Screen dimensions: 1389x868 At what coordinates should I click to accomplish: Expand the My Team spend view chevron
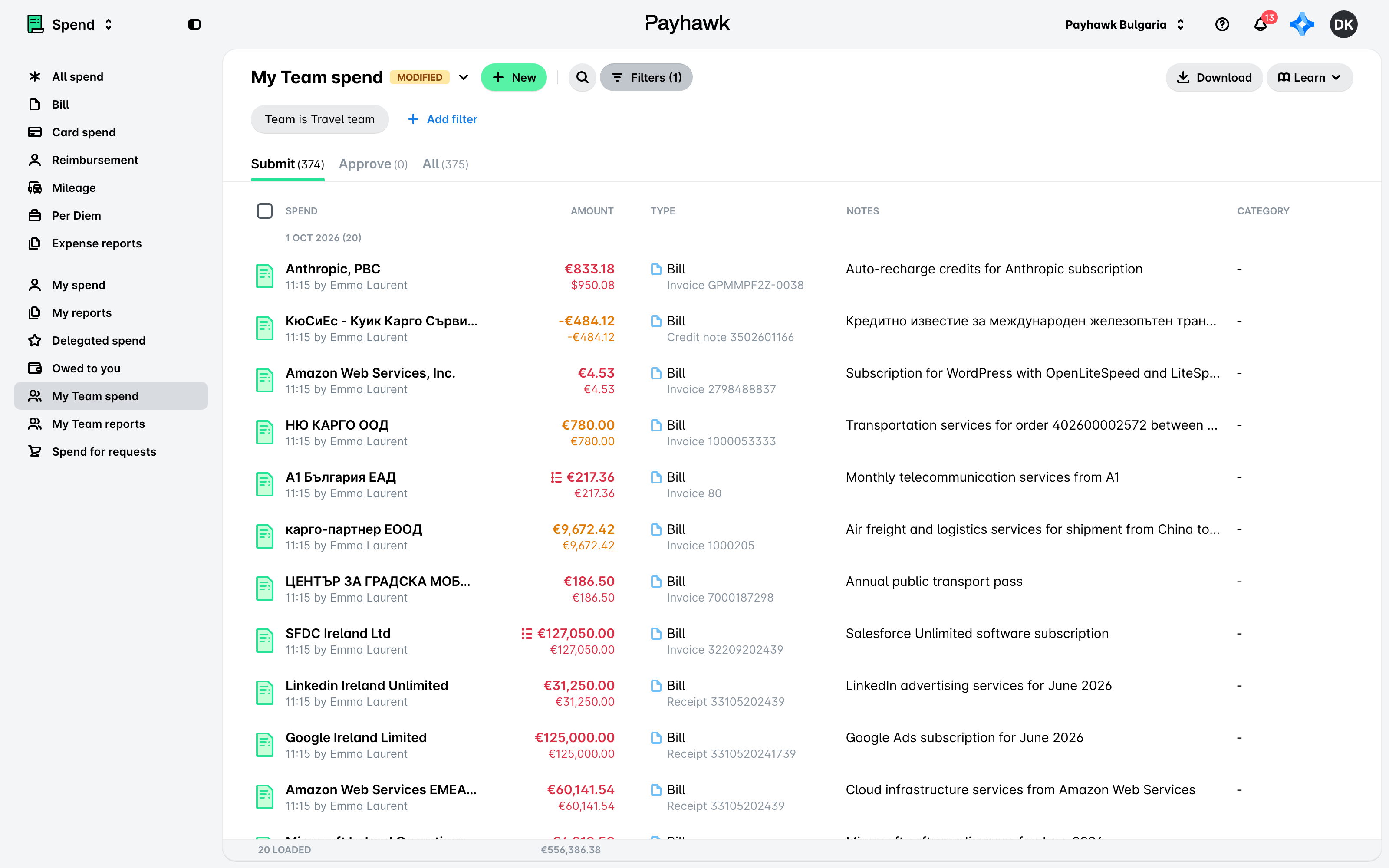tap(464, 78)
